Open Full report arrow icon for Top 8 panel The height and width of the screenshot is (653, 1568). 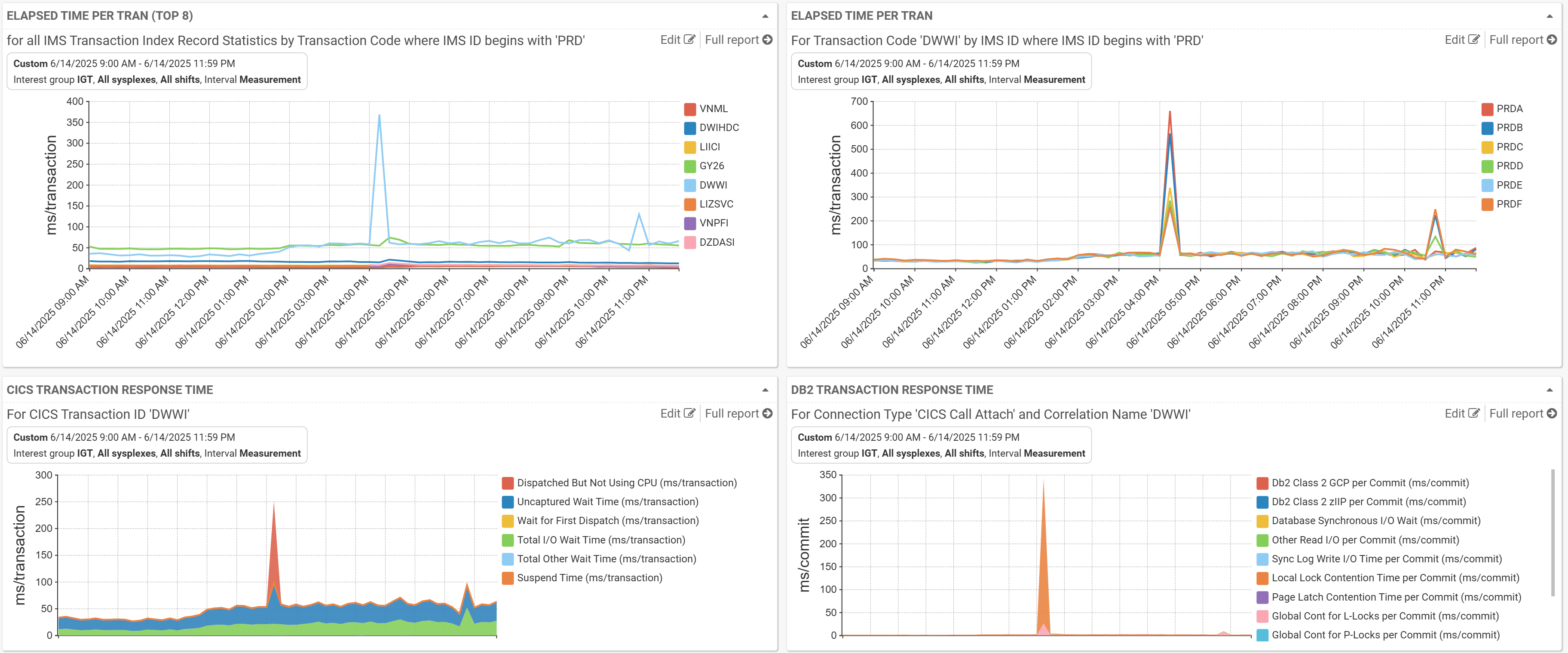point(768,40)
